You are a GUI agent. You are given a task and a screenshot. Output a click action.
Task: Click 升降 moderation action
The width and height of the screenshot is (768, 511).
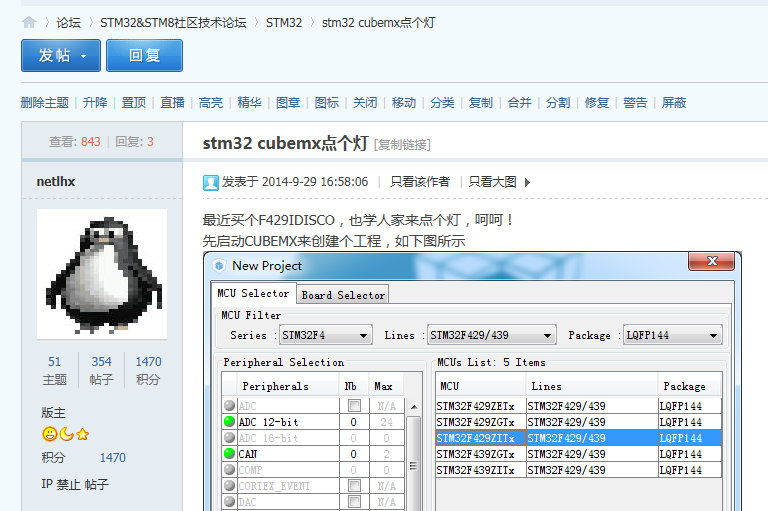pyautogui.click(x=95, y=102)
